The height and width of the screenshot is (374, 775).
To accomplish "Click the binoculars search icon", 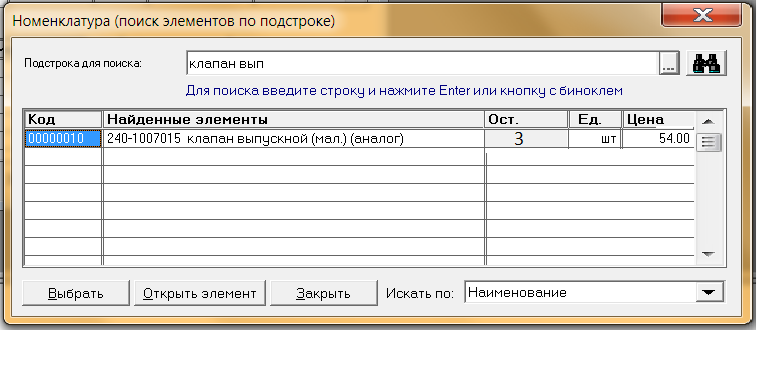I will coord(706,63).
